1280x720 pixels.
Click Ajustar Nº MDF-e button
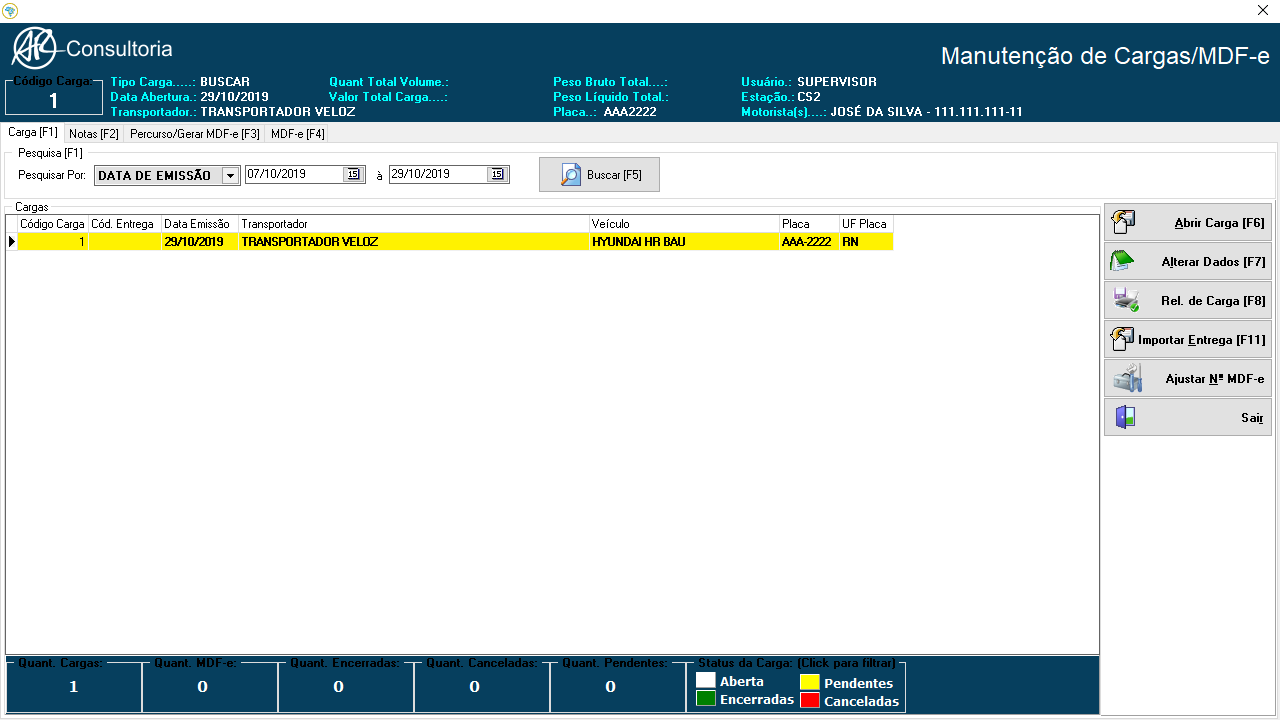point(1188,379)
